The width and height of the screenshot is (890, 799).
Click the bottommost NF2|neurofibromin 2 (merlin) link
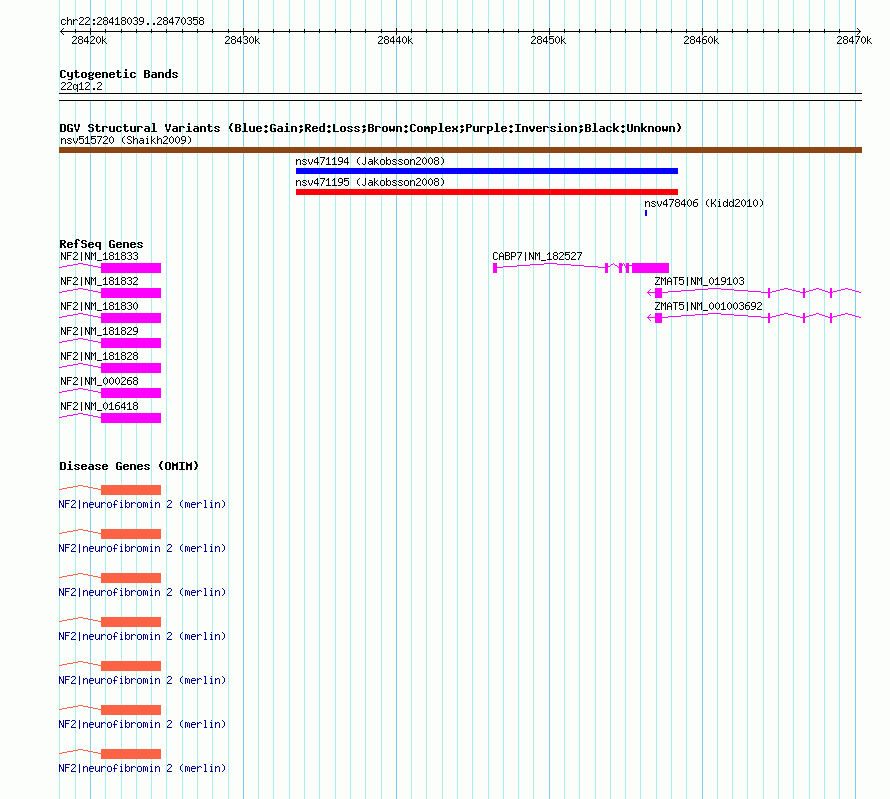click(142, 768)
